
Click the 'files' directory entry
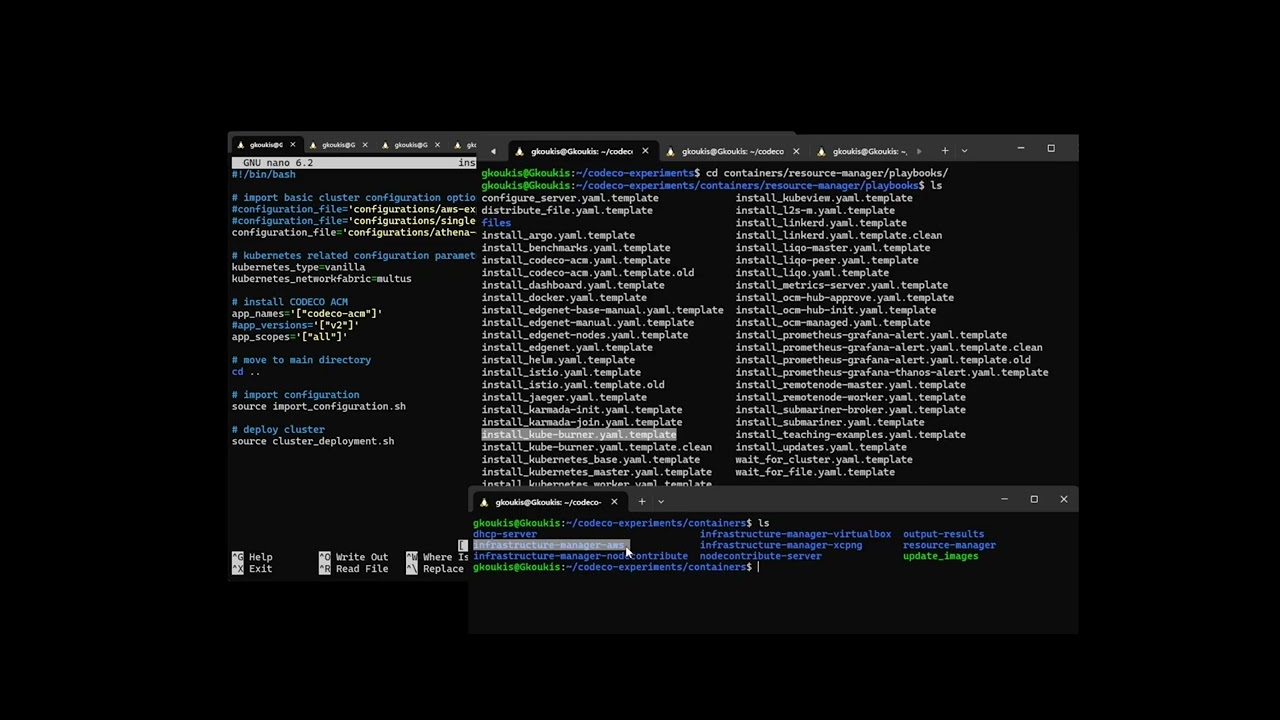tap(496, 223)
